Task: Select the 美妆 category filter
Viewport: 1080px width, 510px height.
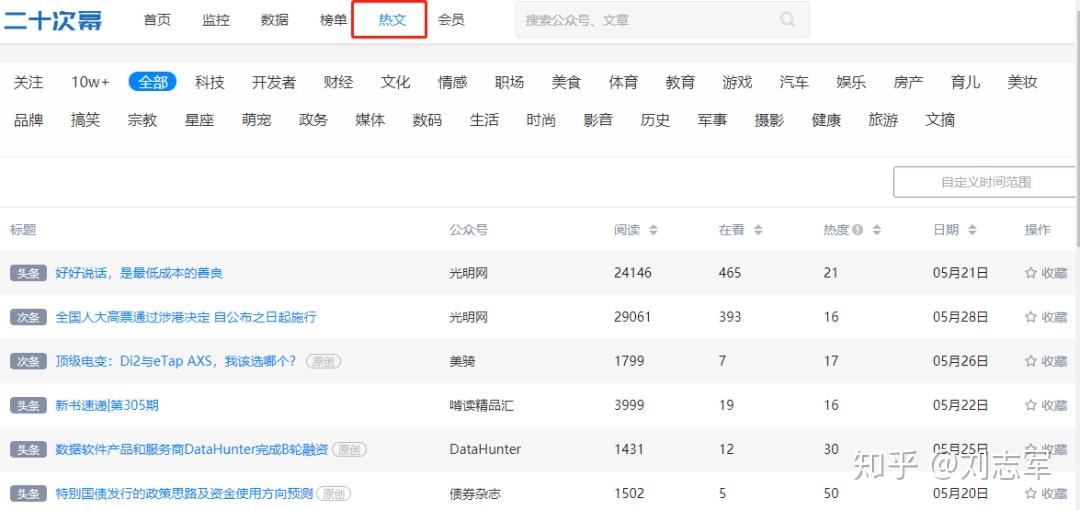Action: 1022,82
